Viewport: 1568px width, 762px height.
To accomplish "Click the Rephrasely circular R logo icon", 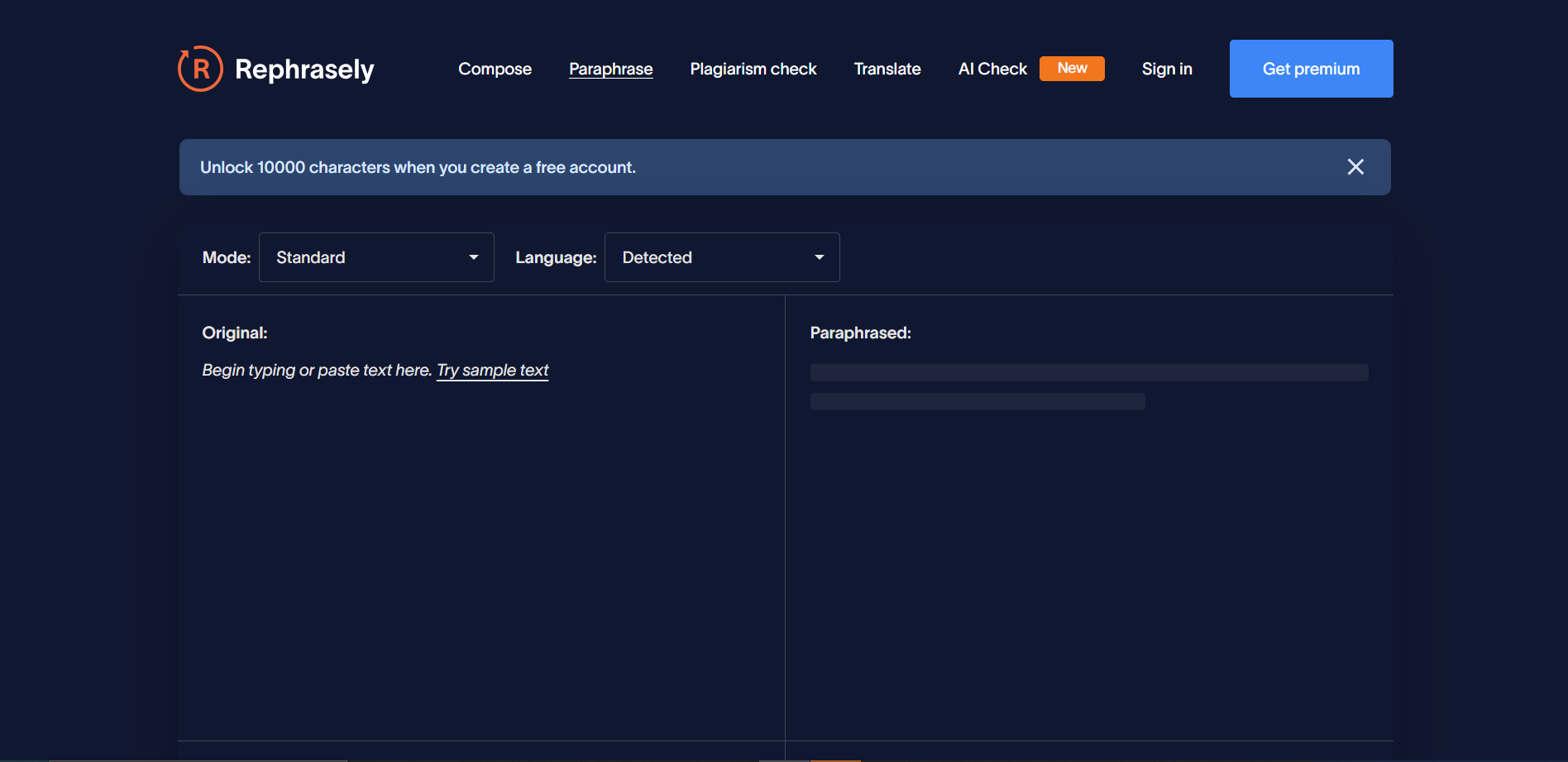I will tap(200, 69).
